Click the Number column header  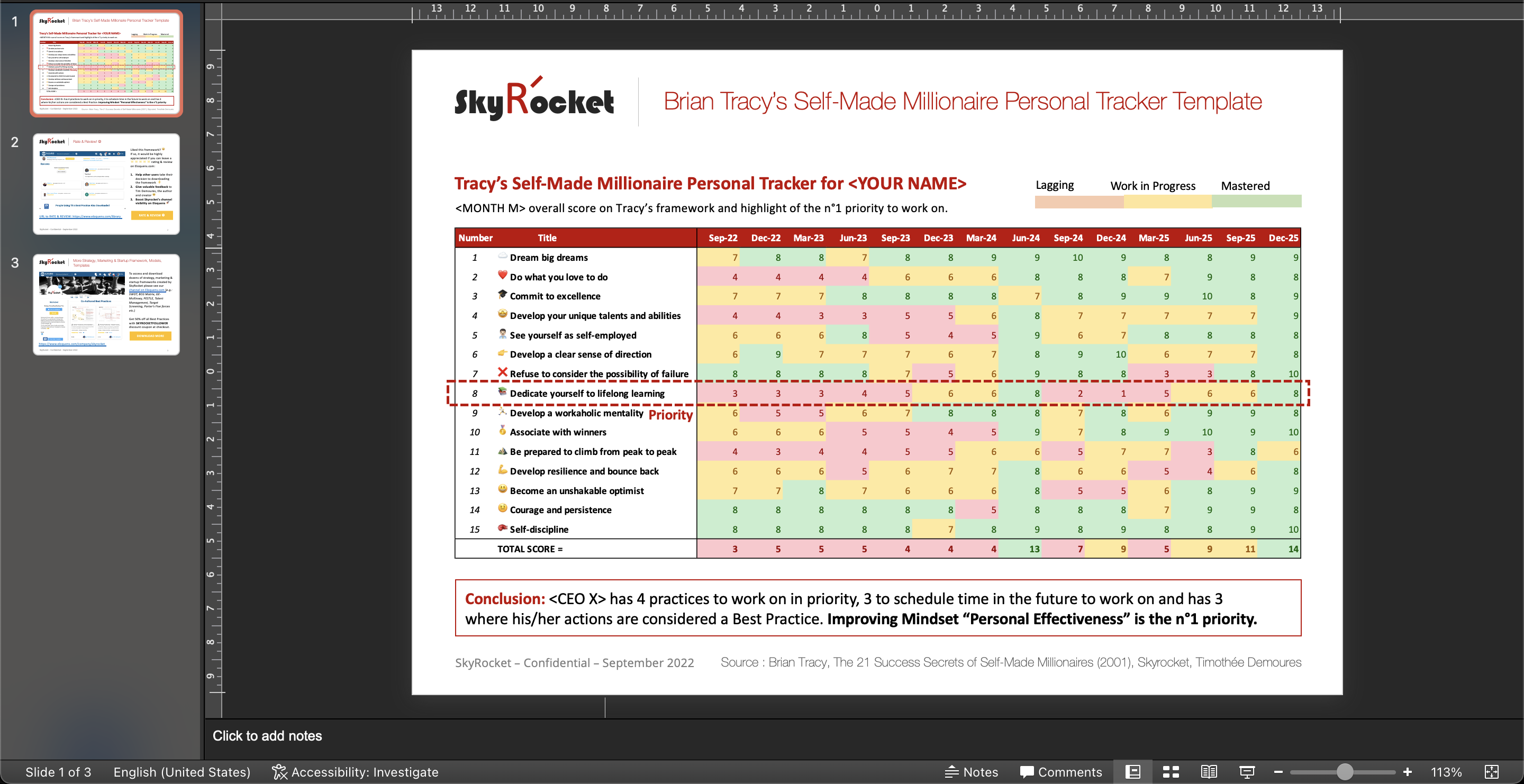click(x=475, y=238)
